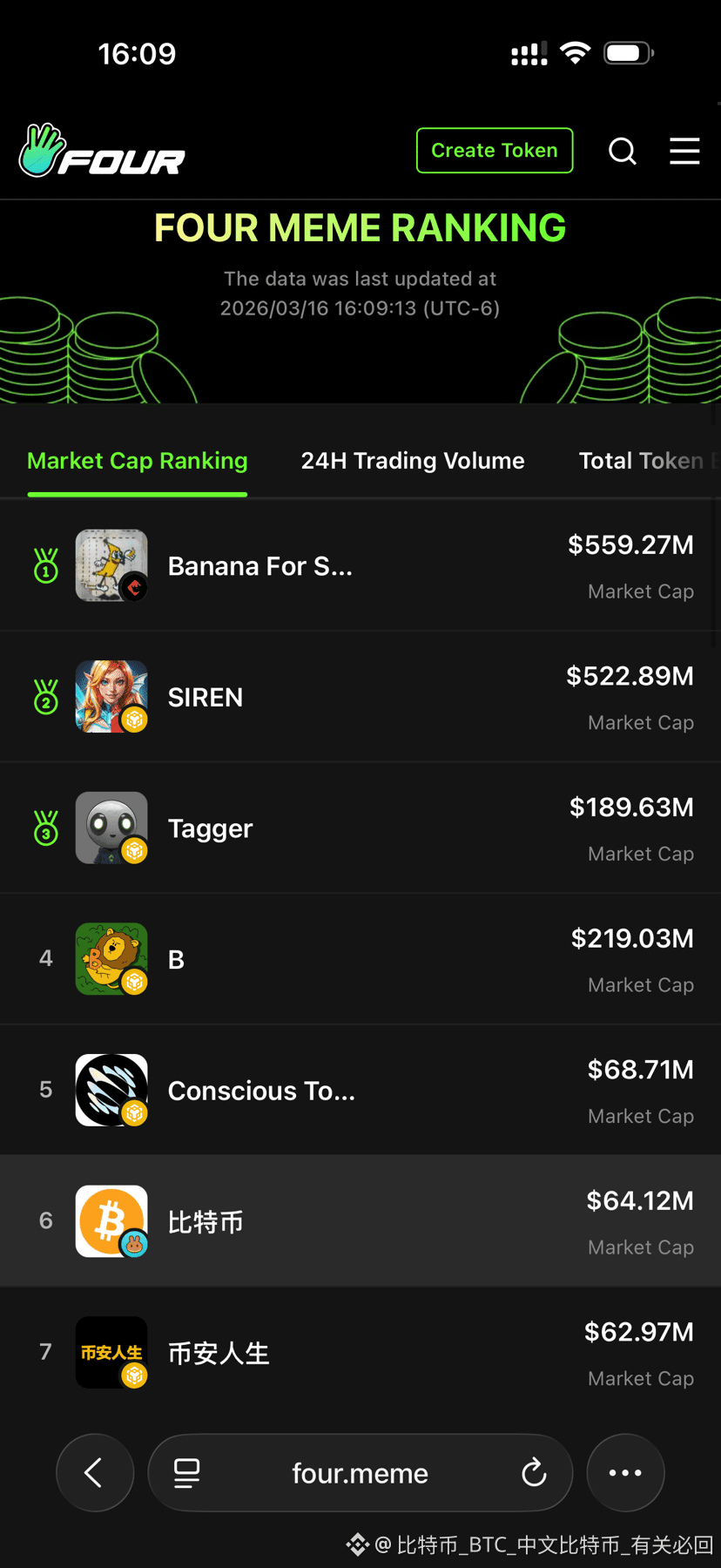Tap the browser back arrow

(95, 1473)
